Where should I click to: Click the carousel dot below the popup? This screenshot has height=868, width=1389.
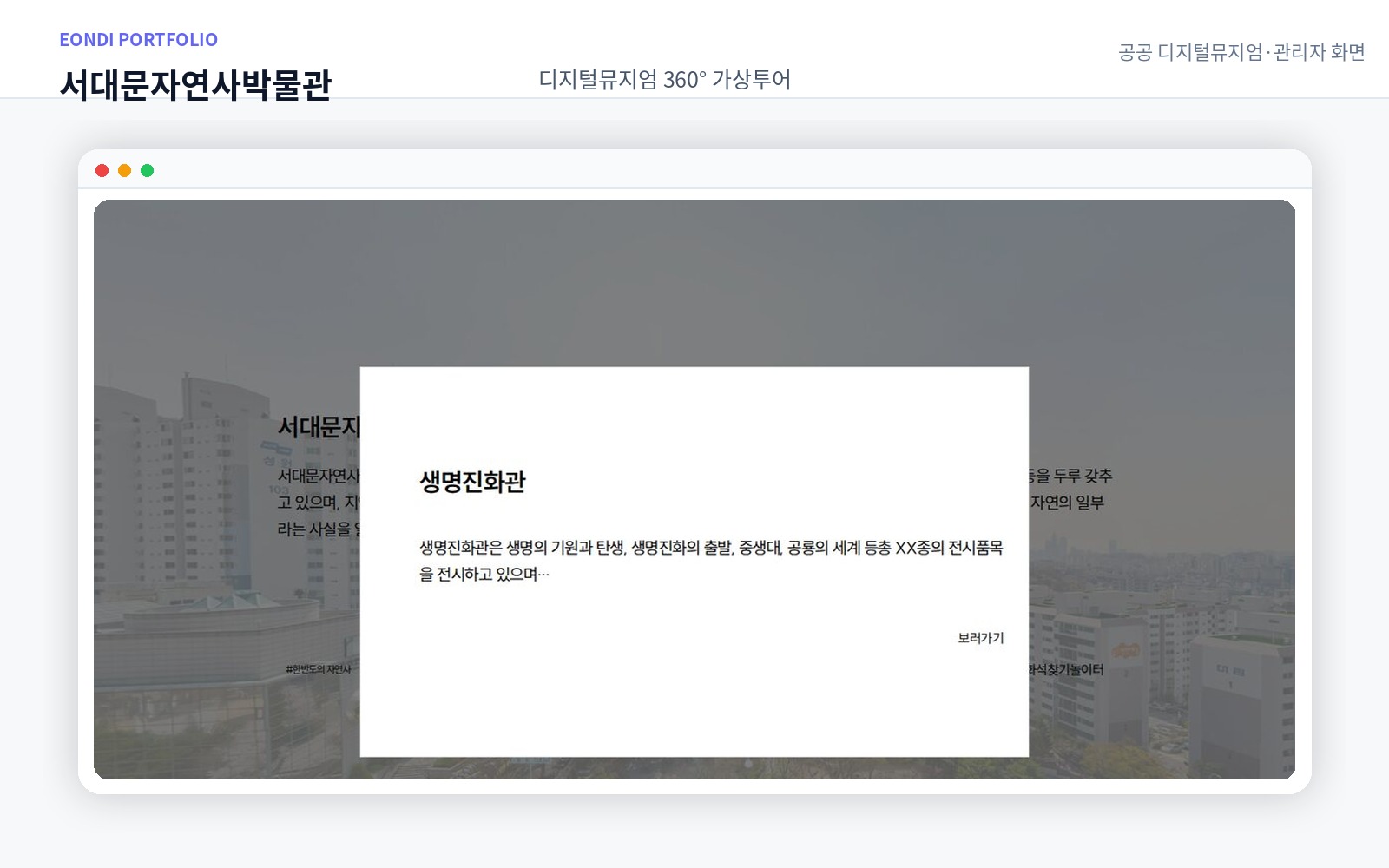click(748, 764)
